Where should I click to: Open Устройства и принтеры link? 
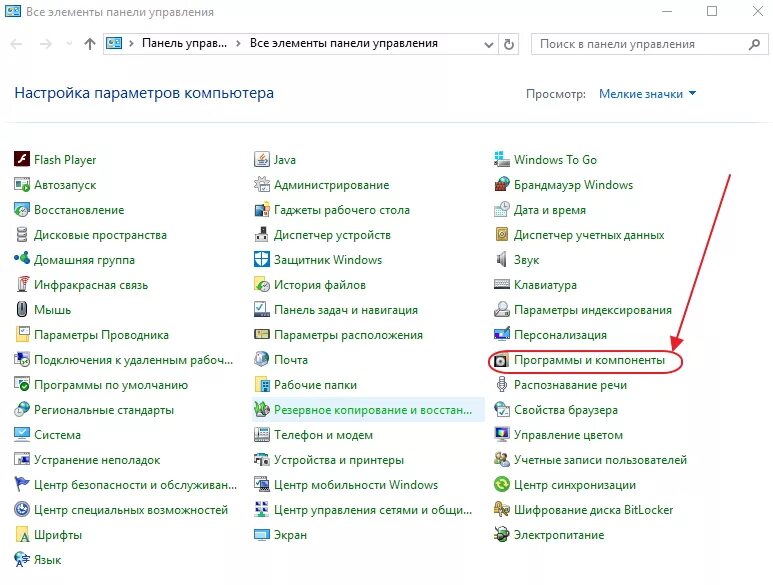pos(339,460)
